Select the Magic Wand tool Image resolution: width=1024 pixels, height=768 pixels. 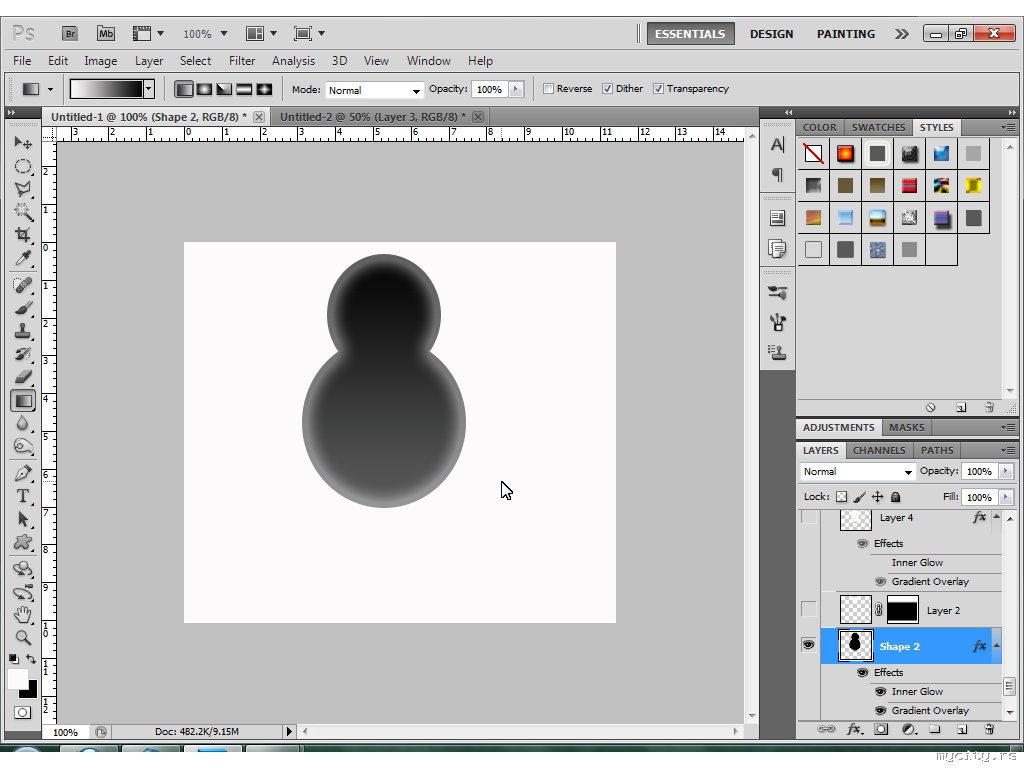point(22,211)
